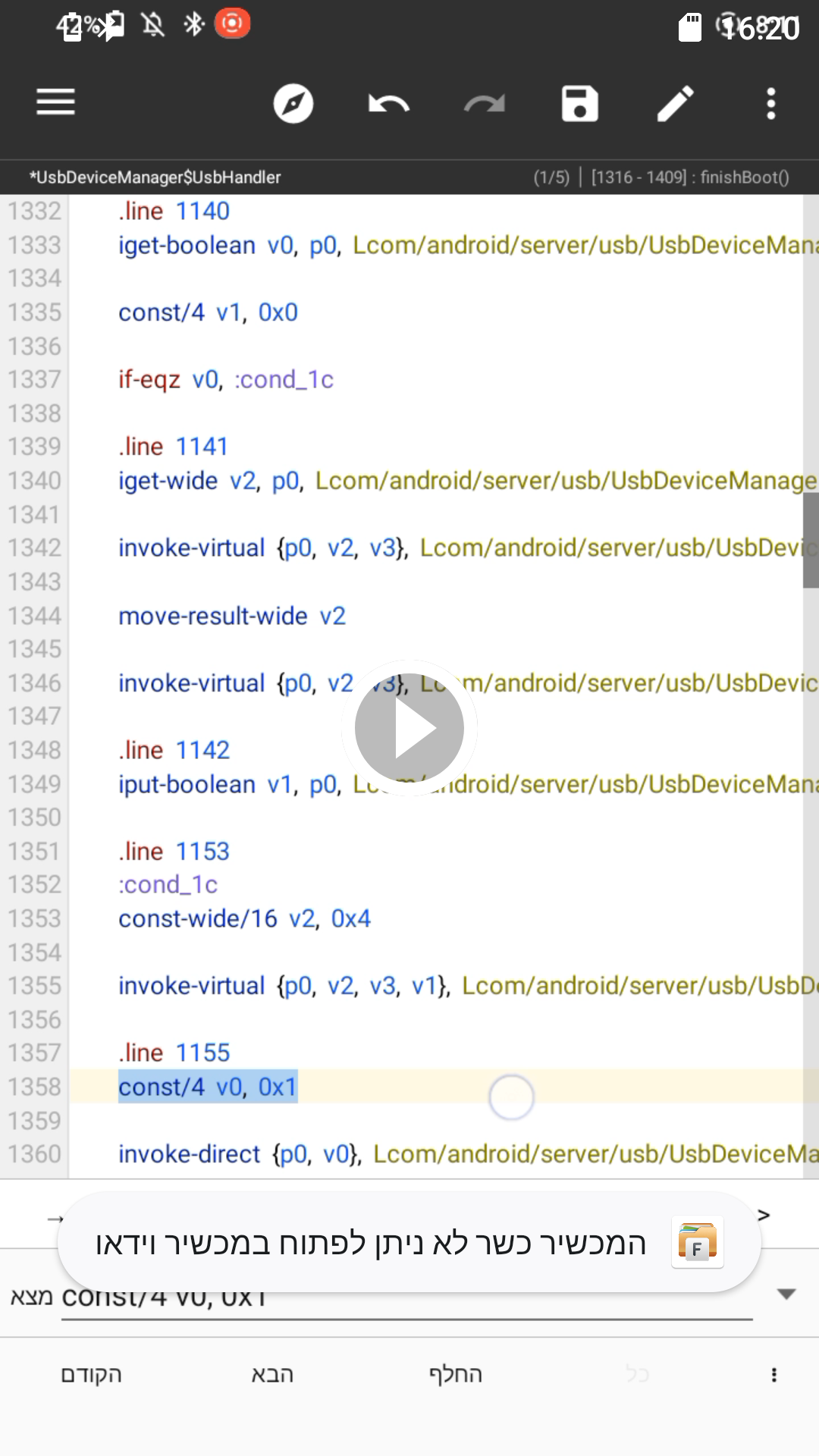Open the three-dot overflow menu in toolbar

pos(771,103)
